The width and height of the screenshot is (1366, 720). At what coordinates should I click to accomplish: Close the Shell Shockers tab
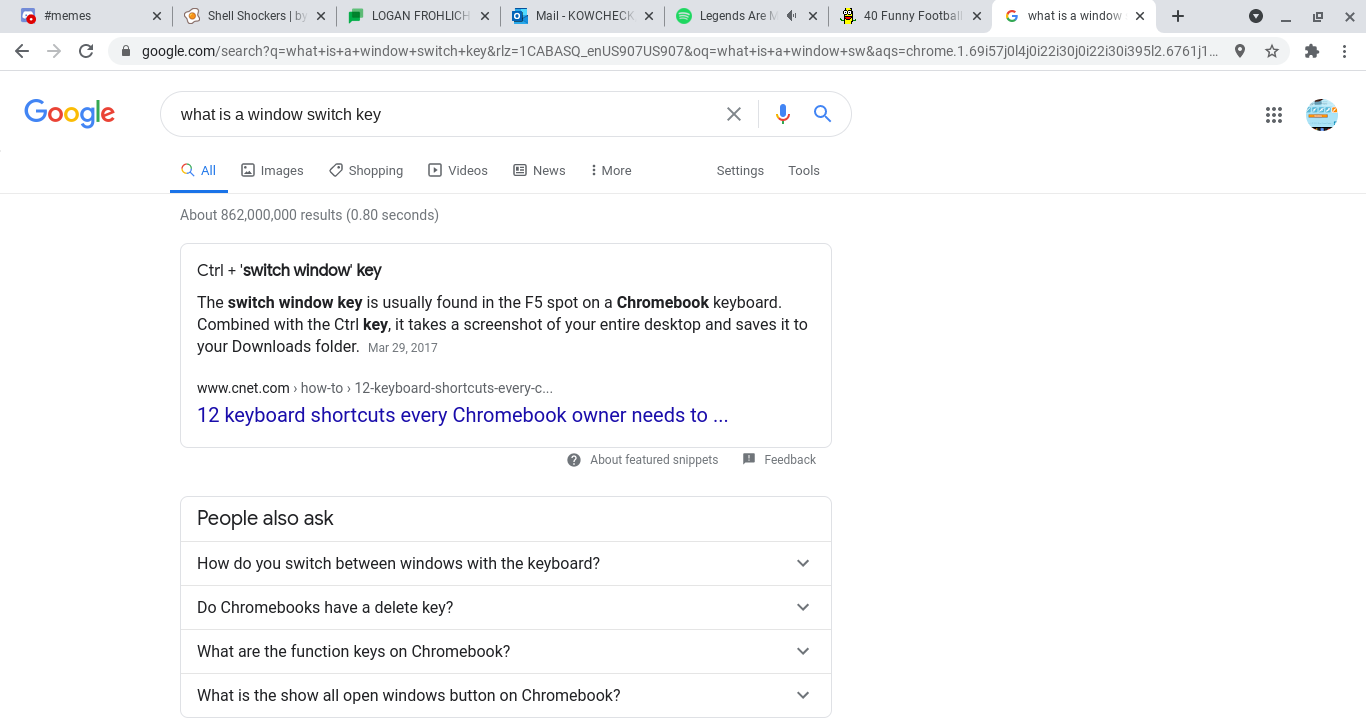[320, 16]
